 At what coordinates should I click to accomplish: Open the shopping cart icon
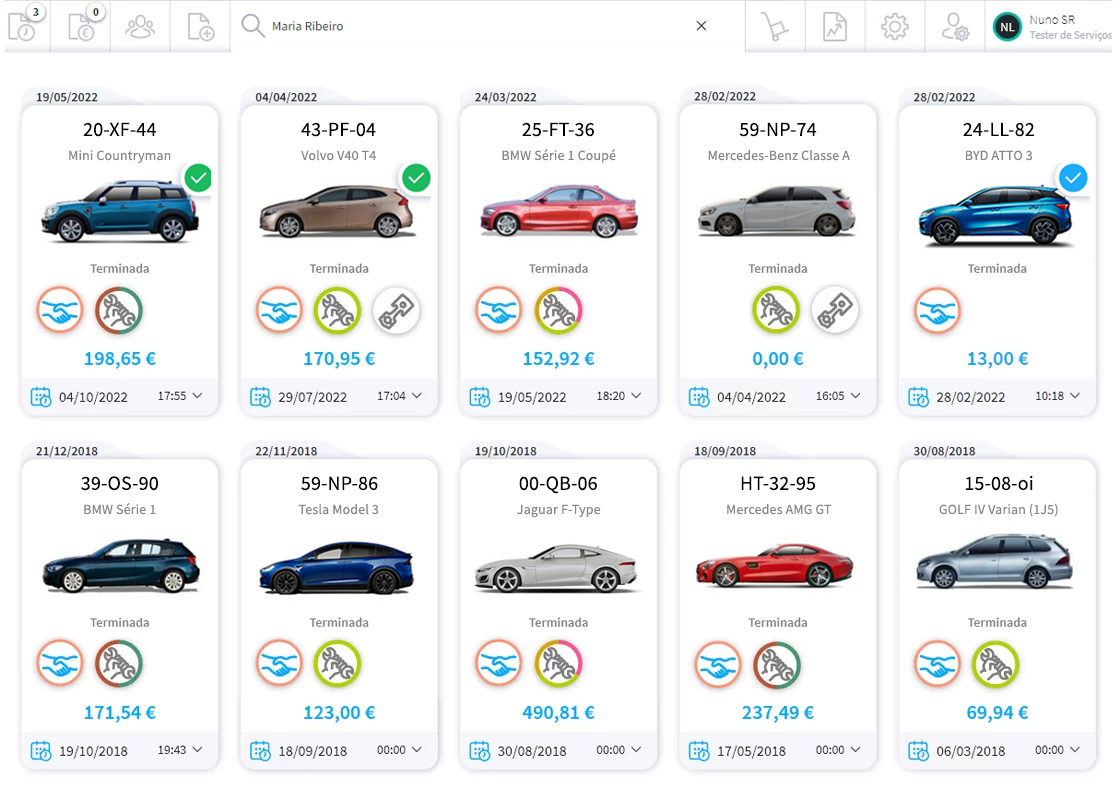[x=775, y=26]
